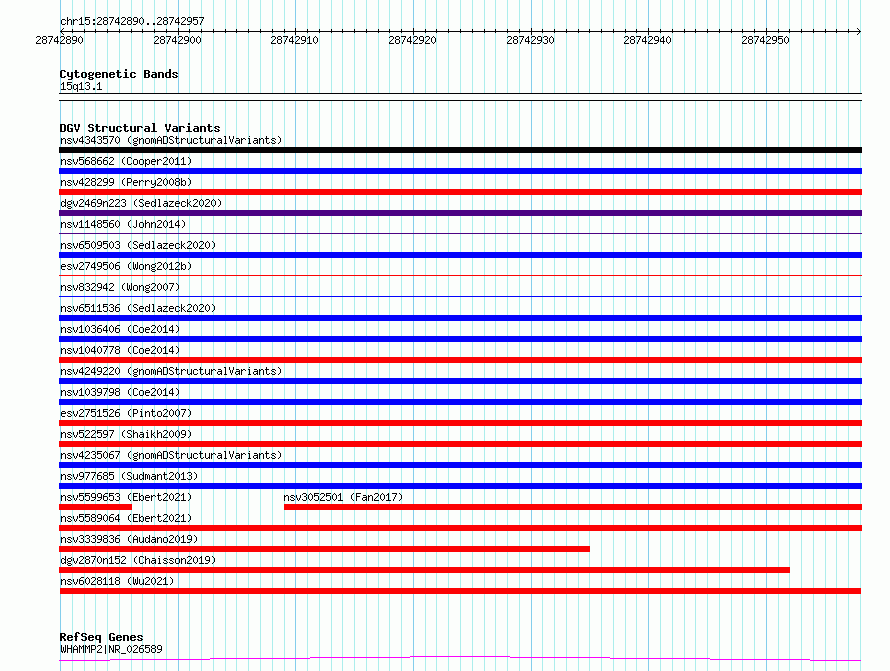Select the blue bar under nsv568662
This screenshot has width=890, height=671.
pos(460,171)
